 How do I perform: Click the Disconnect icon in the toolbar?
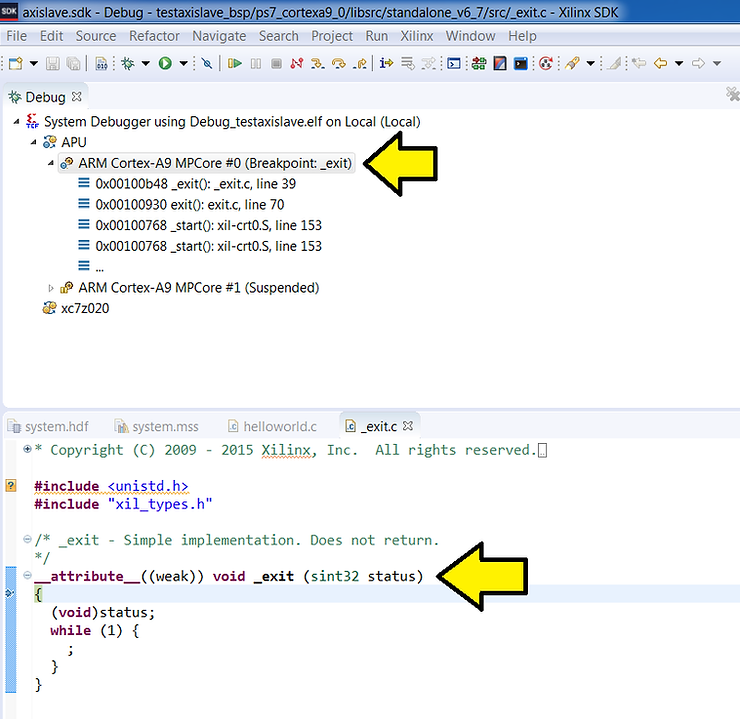[x=296, y=63]
